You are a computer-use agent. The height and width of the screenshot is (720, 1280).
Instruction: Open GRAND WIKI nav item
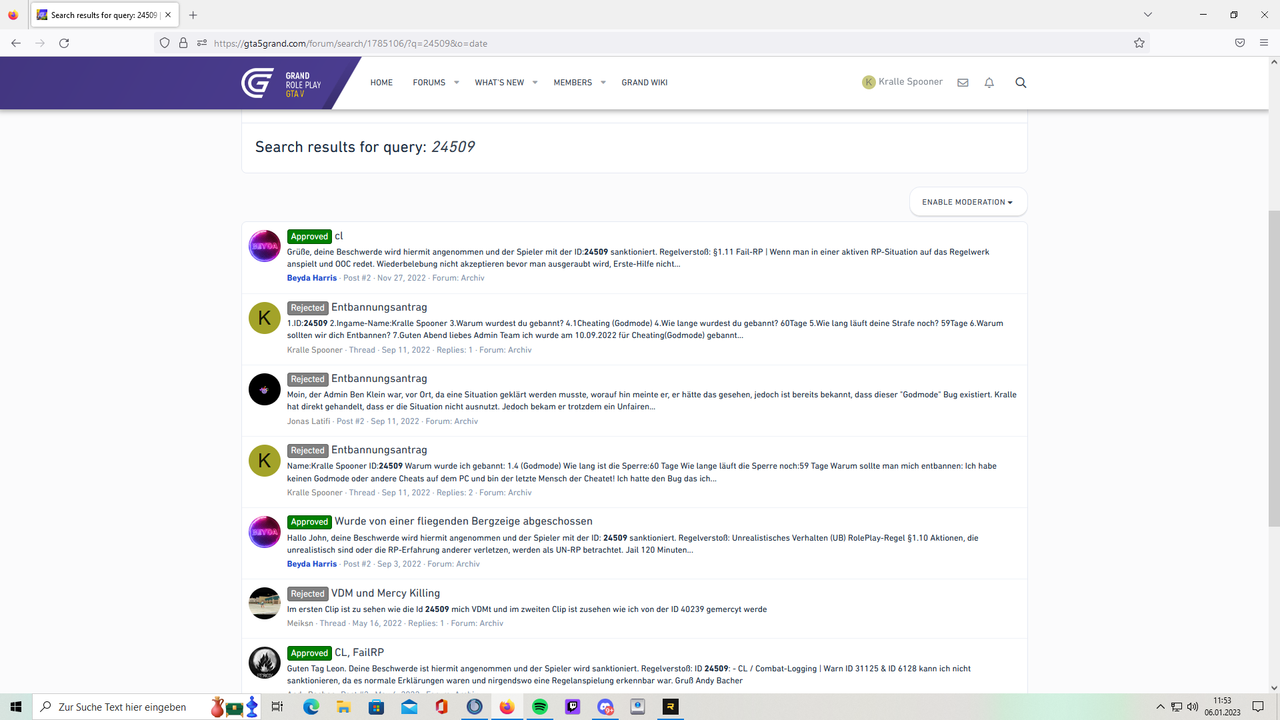coord(645,83)
